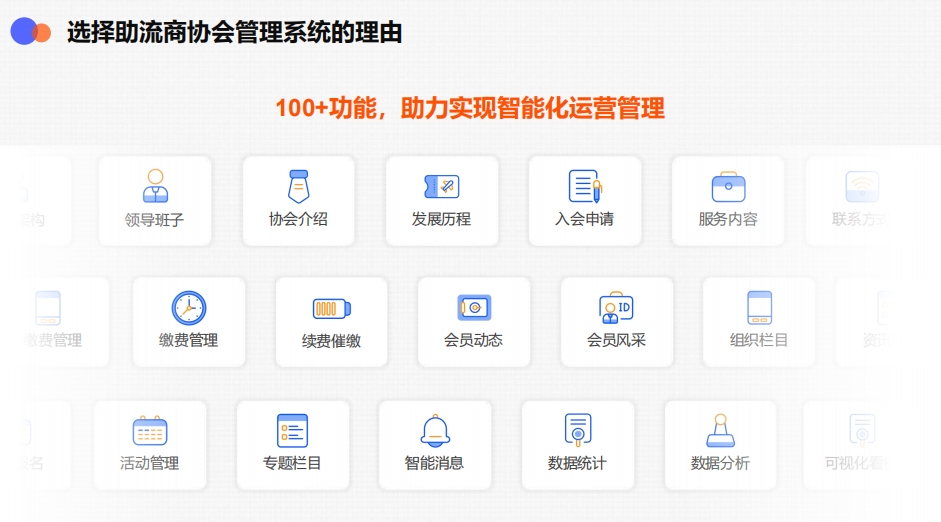
Task: Click the 数据分析 text label
Action: [x=720, y=463]
